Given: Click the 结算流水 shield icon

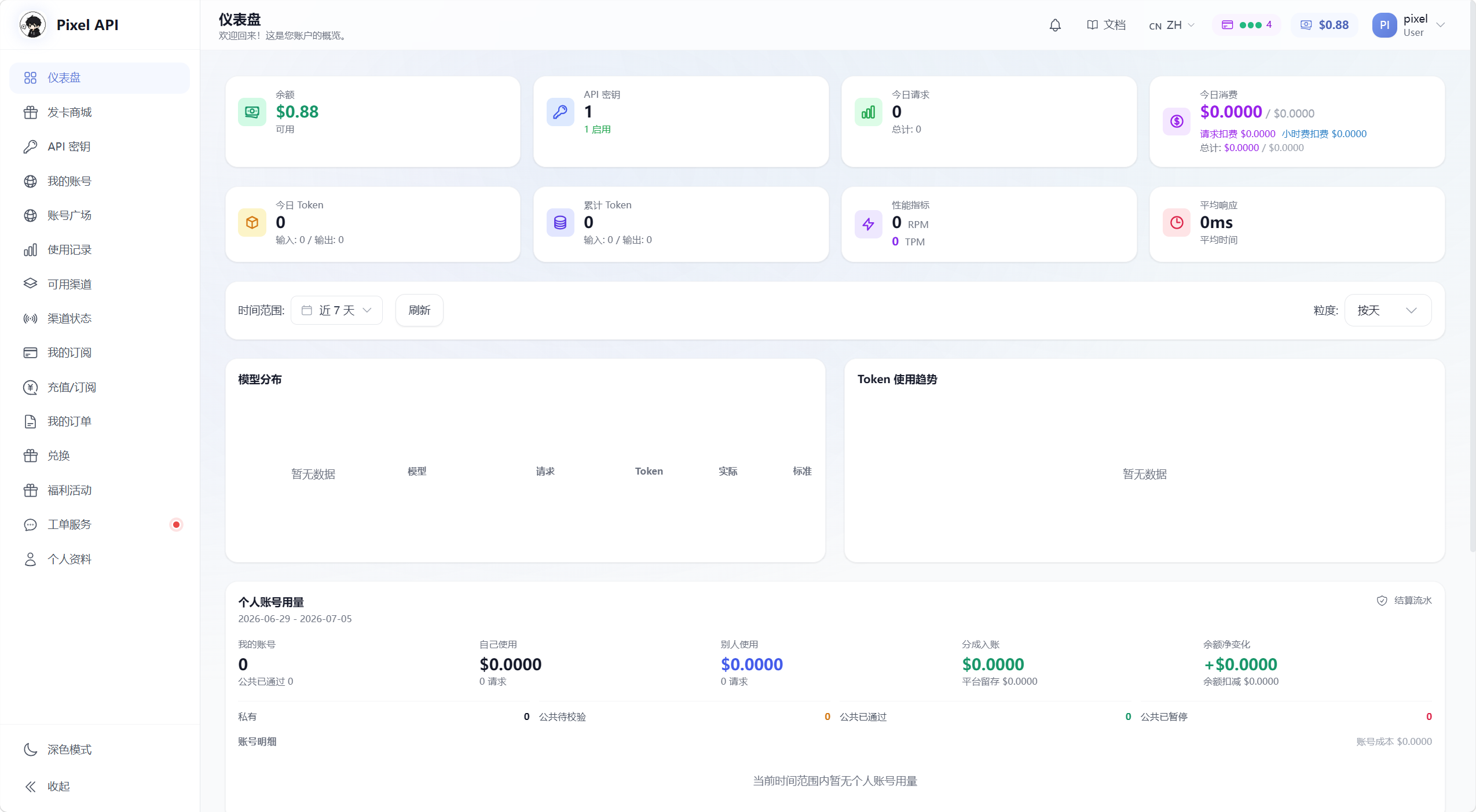Looking at the screenshot, I should [x=1382, y=601].
